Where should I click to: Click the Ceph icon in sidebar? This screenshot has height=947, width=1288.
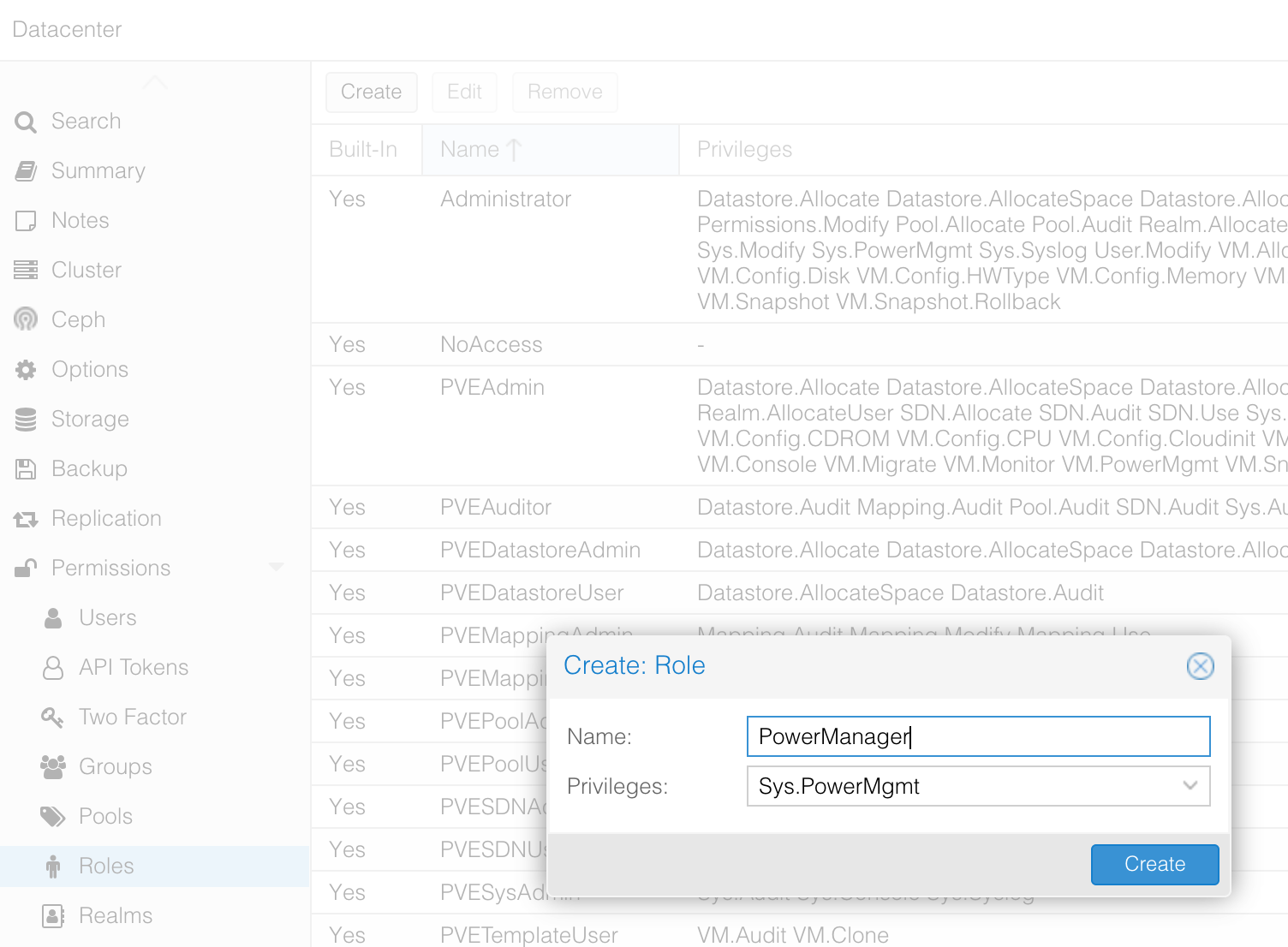coord(26,320)
